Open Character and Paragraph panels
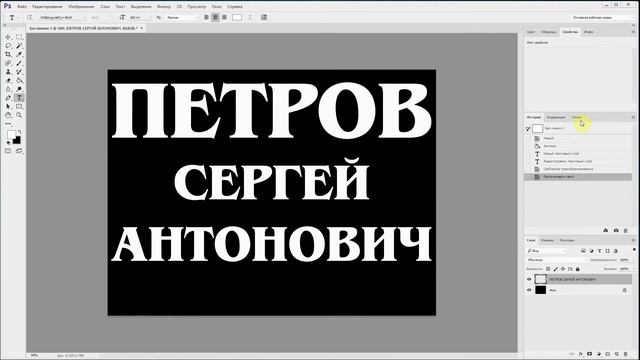Image resolution: width=640 pixels, height=360 pixels. click(x=264, y=18)
